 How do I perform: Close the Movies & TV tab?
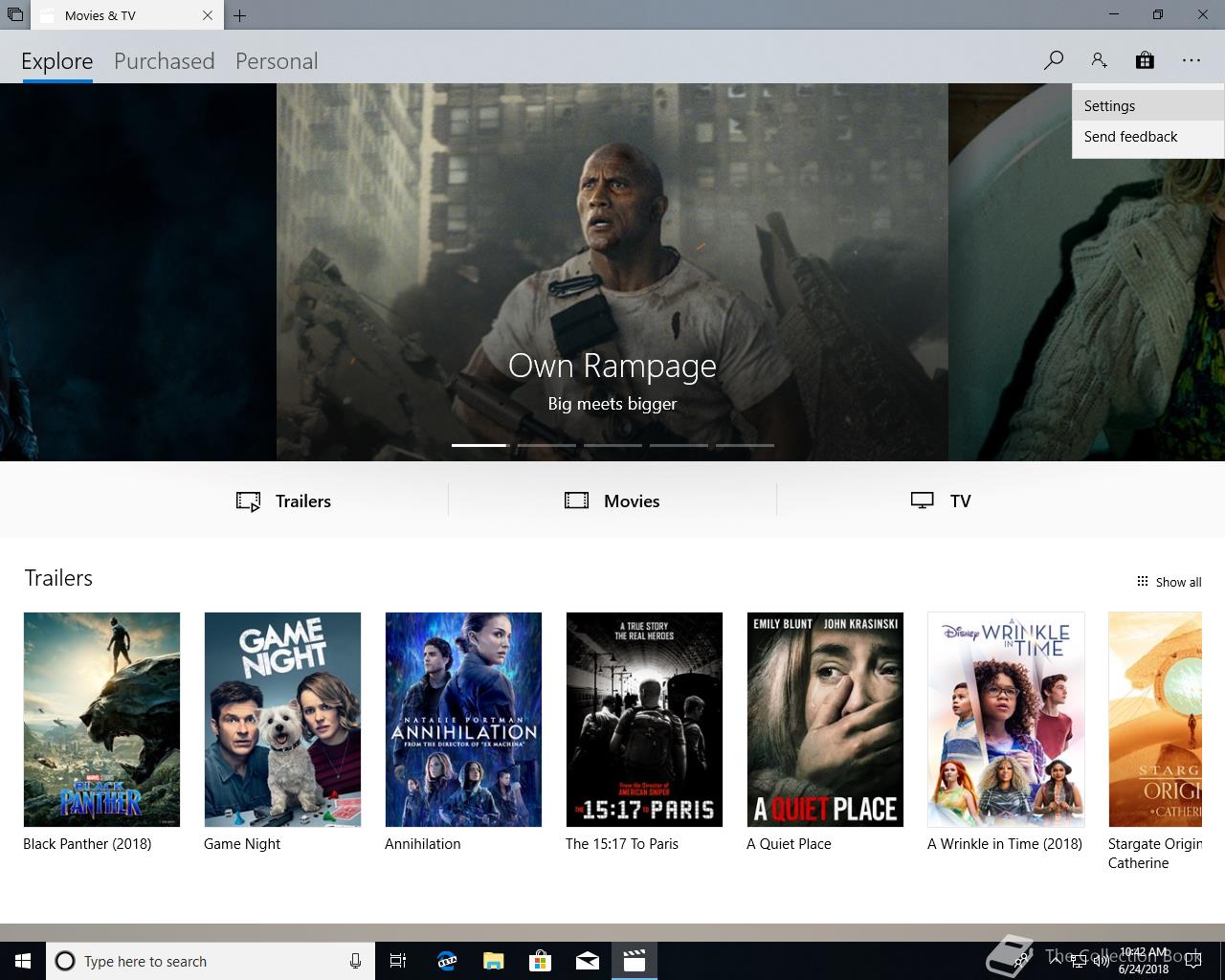tap(208, 15)
